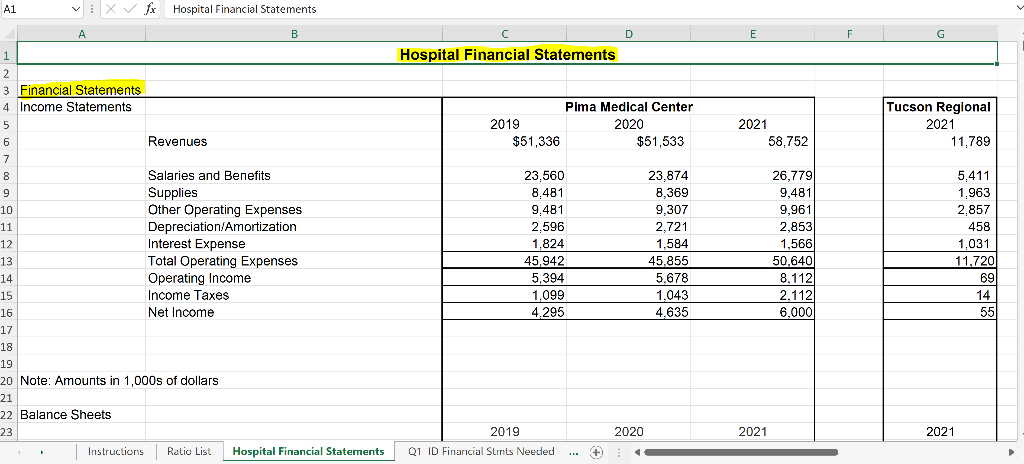Image resolution: width=1024 pixels, height=464 pixels.
Task: Click the Tucson revenue 11,789 cell
Action: 940,141
